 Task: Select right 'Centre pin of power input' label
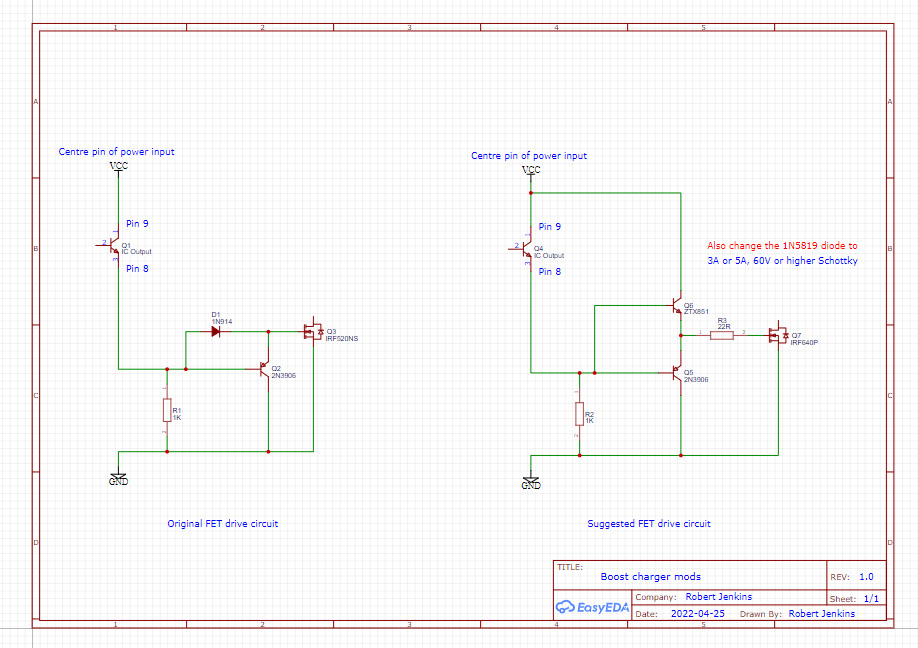tap(529, 156)
